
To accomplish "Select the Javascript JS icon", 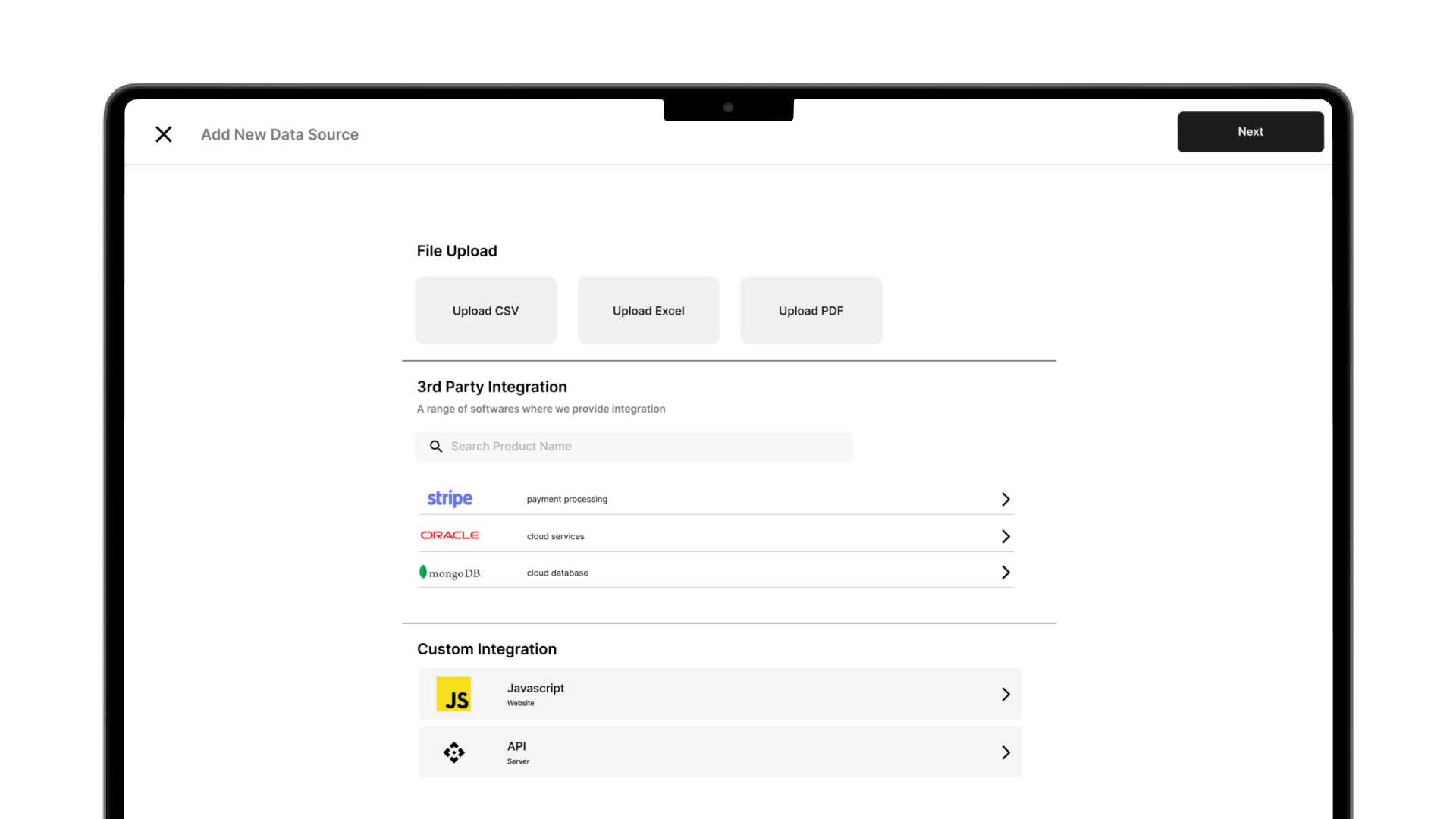I will 453,694.
